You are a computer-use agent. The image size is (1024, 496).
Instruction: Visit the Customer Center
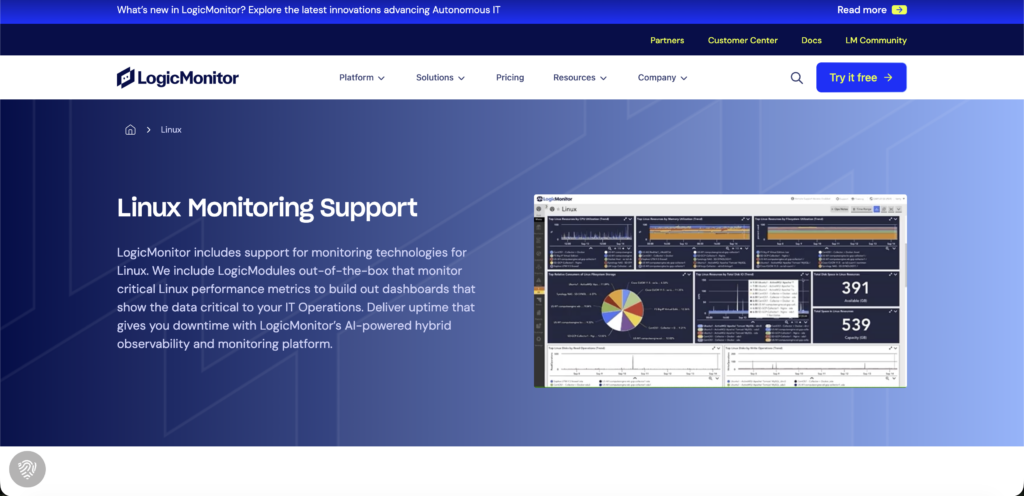[x=743, y=40]
